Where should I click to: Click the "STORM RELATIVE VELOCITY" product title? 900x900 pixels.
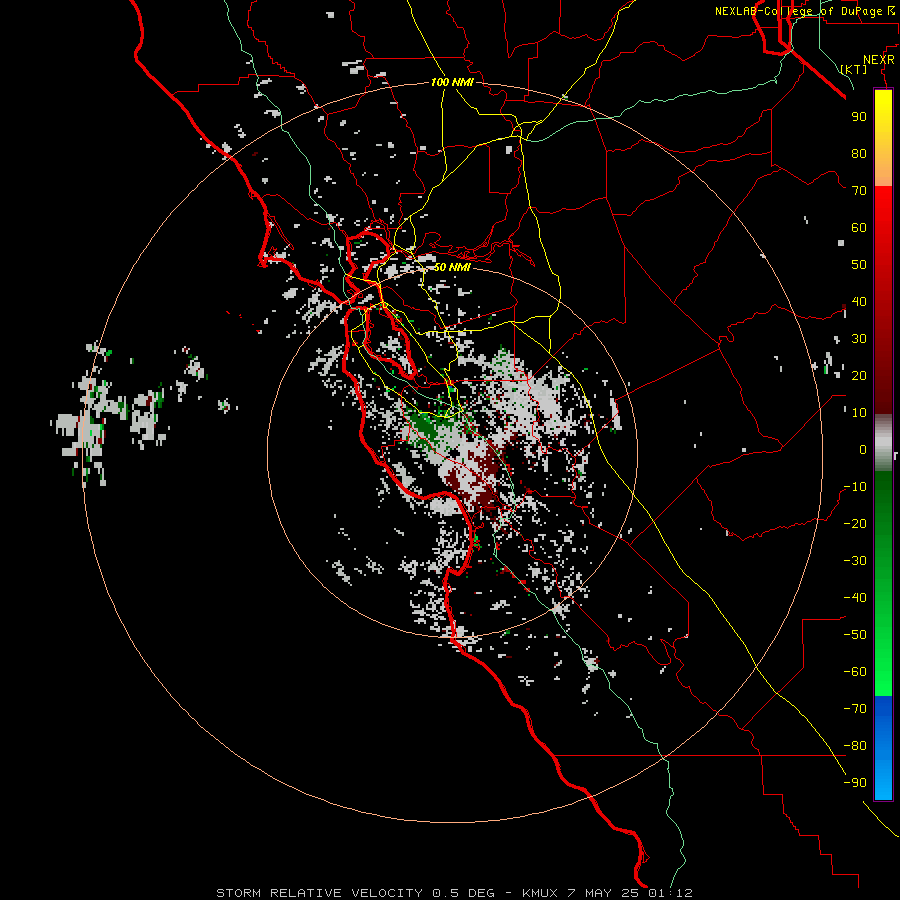coord(319,893)
